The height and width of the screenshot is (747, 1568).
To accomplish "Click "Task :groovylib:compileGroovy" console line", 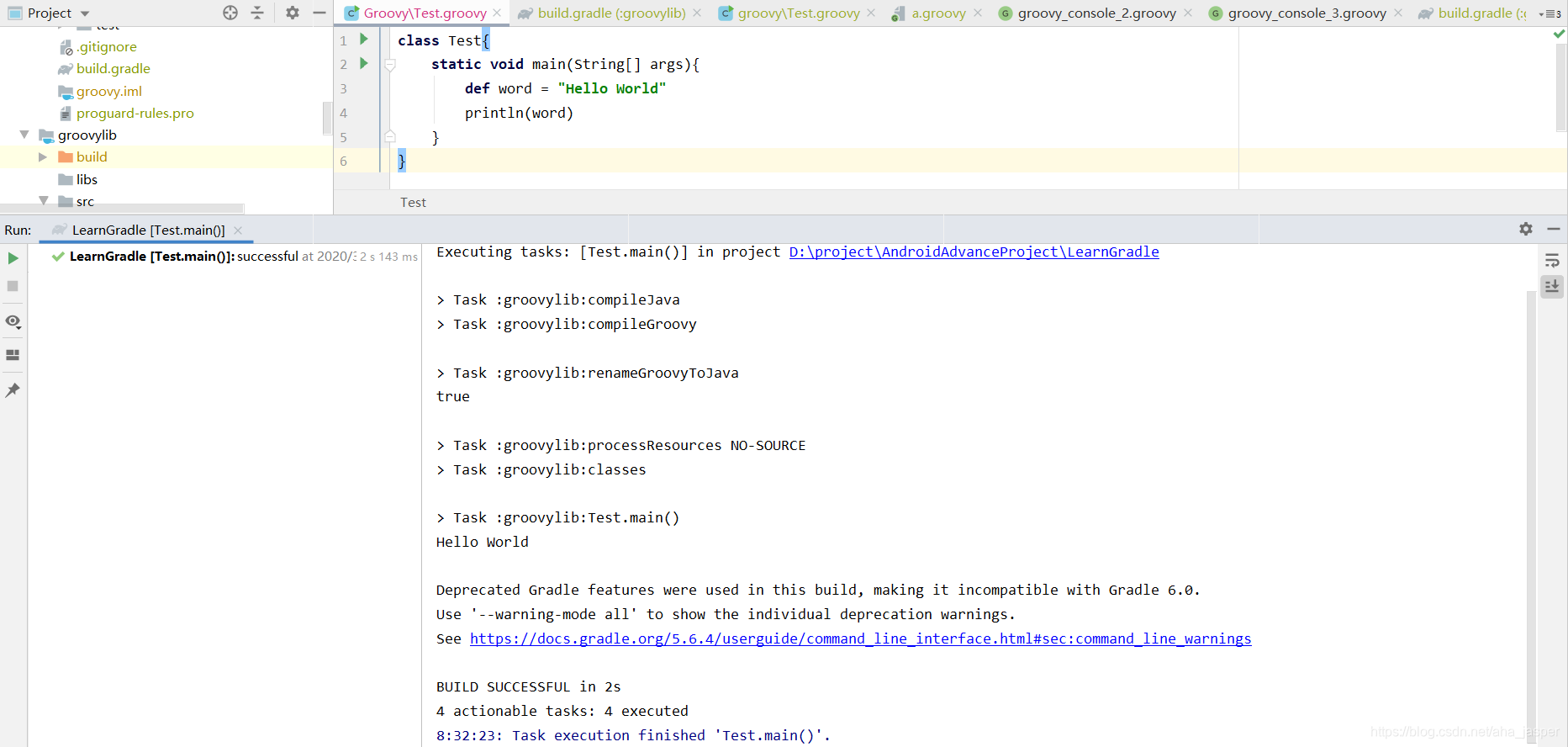I will [566, 325].
